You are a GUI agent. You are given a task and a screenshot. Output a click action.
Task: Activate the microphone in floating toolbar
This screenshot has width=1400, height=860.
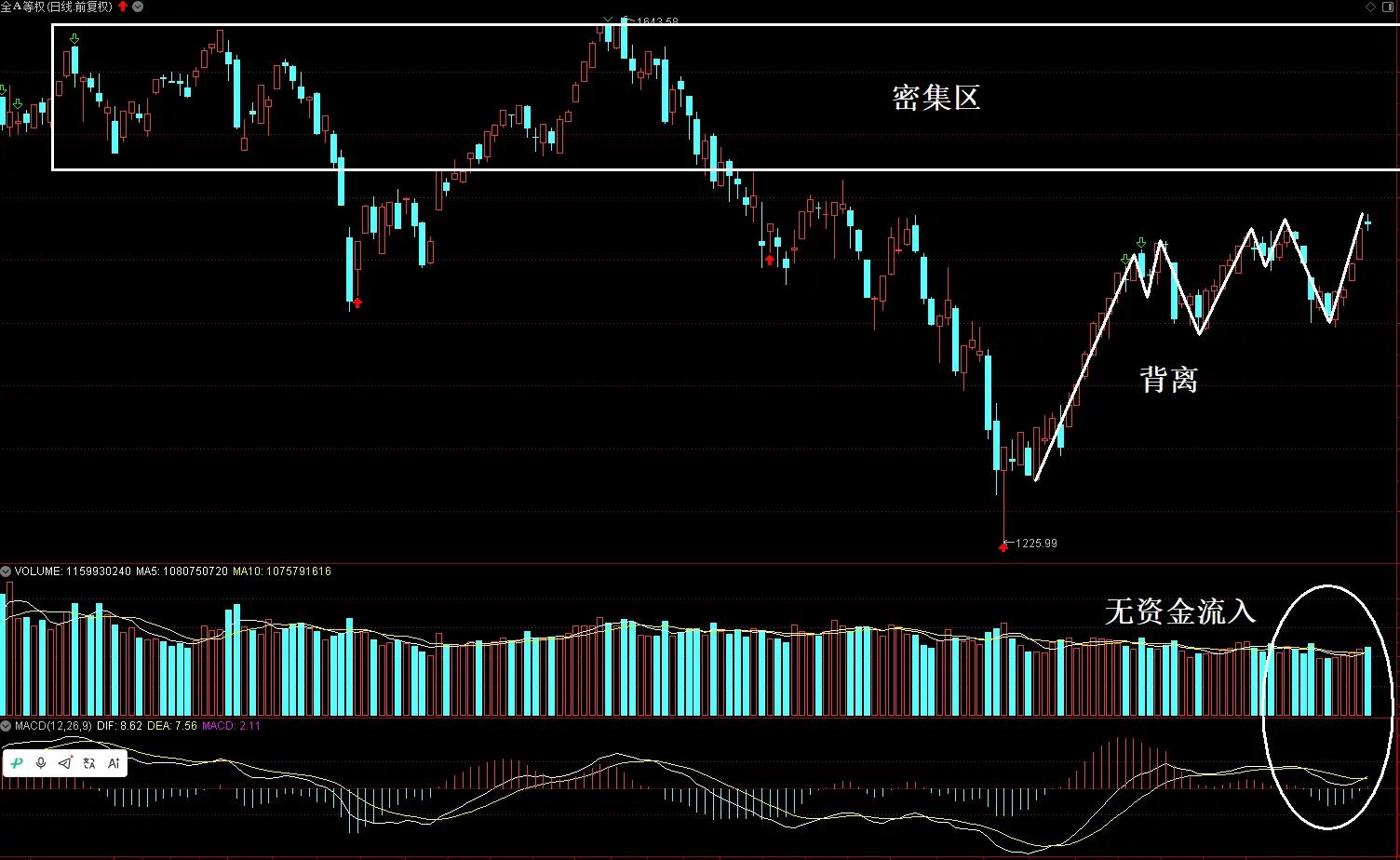(41, 763)
